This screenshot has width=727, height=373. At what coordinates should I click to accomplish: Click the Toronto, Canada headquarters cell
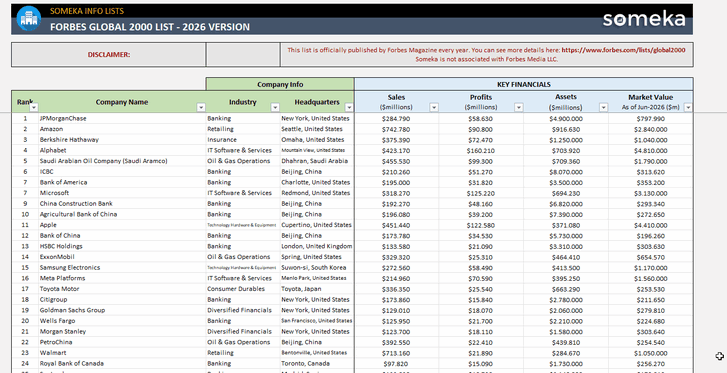[x=317, y=364]
